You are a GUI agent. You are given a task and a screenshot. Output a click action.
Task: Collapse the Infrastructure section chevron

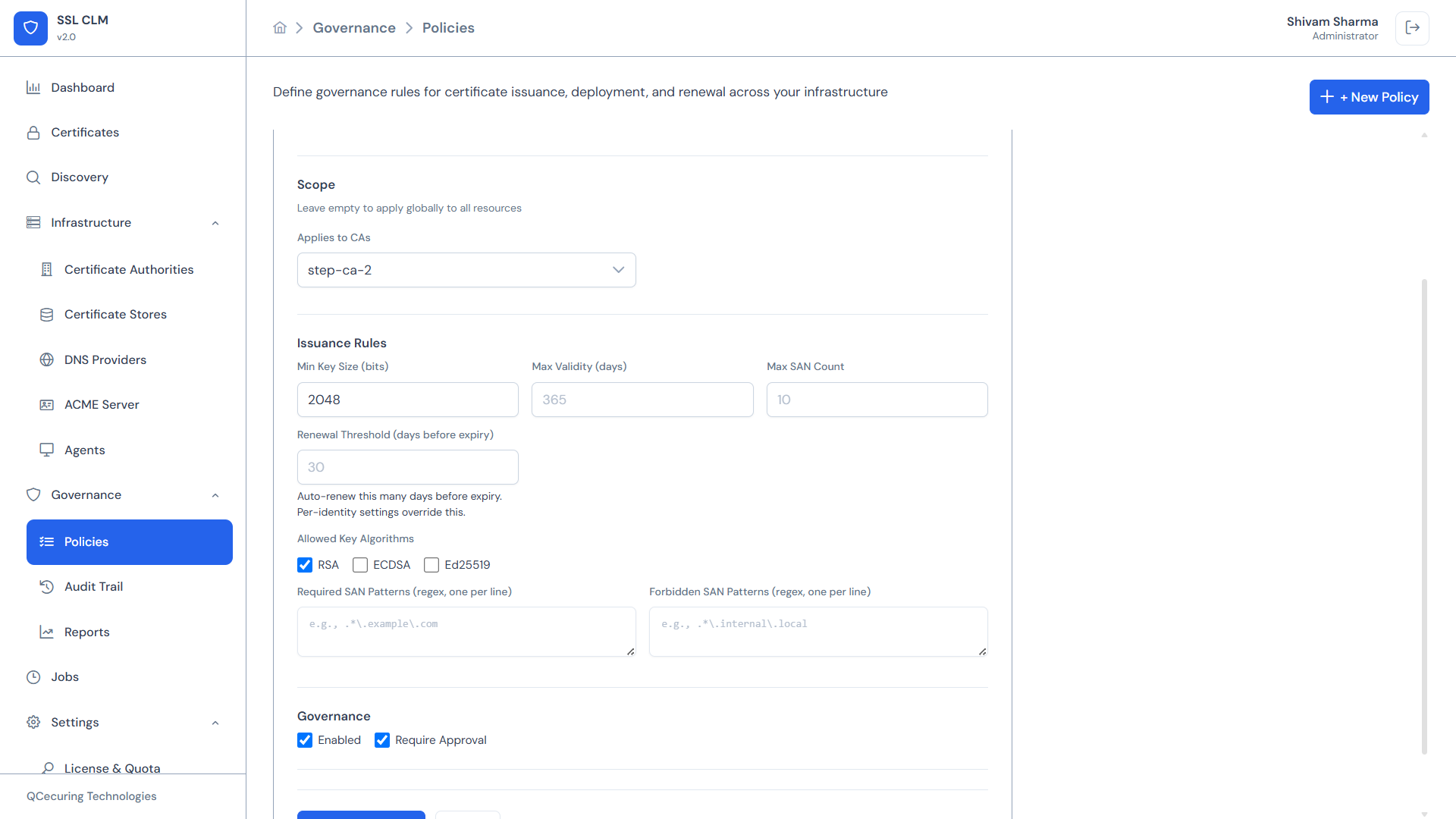tap(215, 223)
